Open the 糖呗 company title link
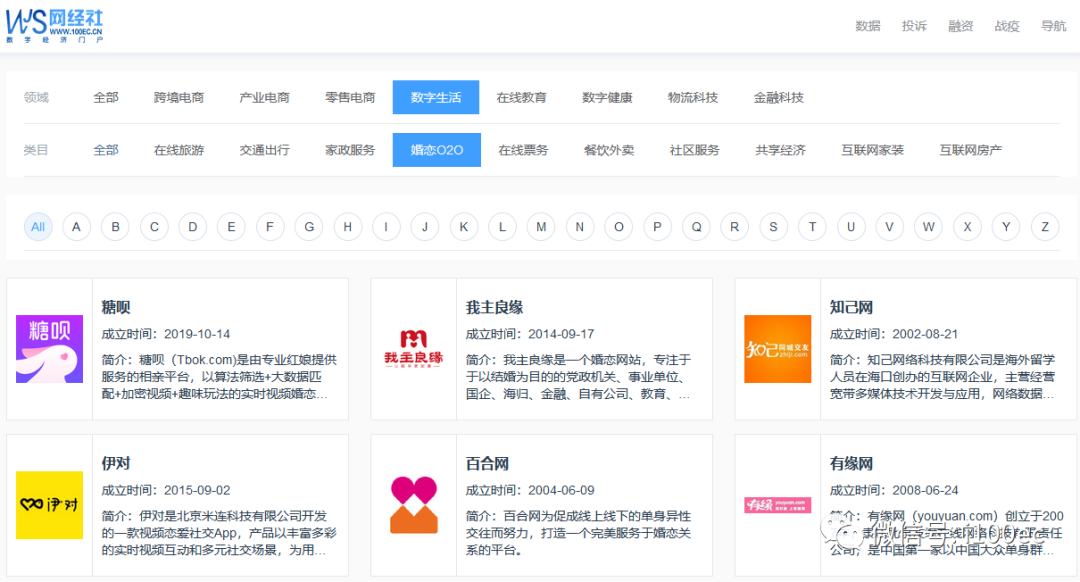This screenshot has width=1080, height=582. click(x=116, y=307)
